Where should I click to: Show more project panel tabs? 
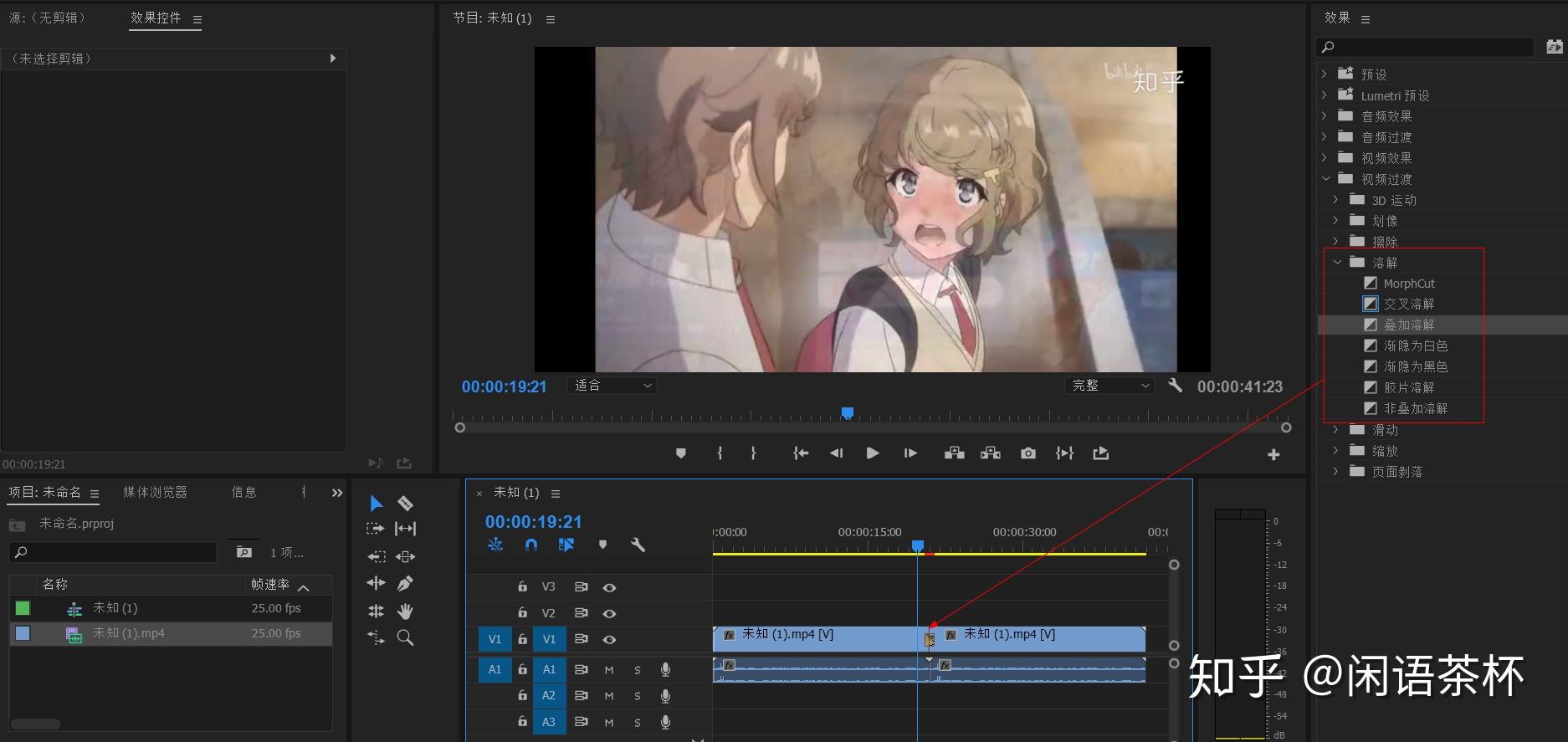point(337,493)
